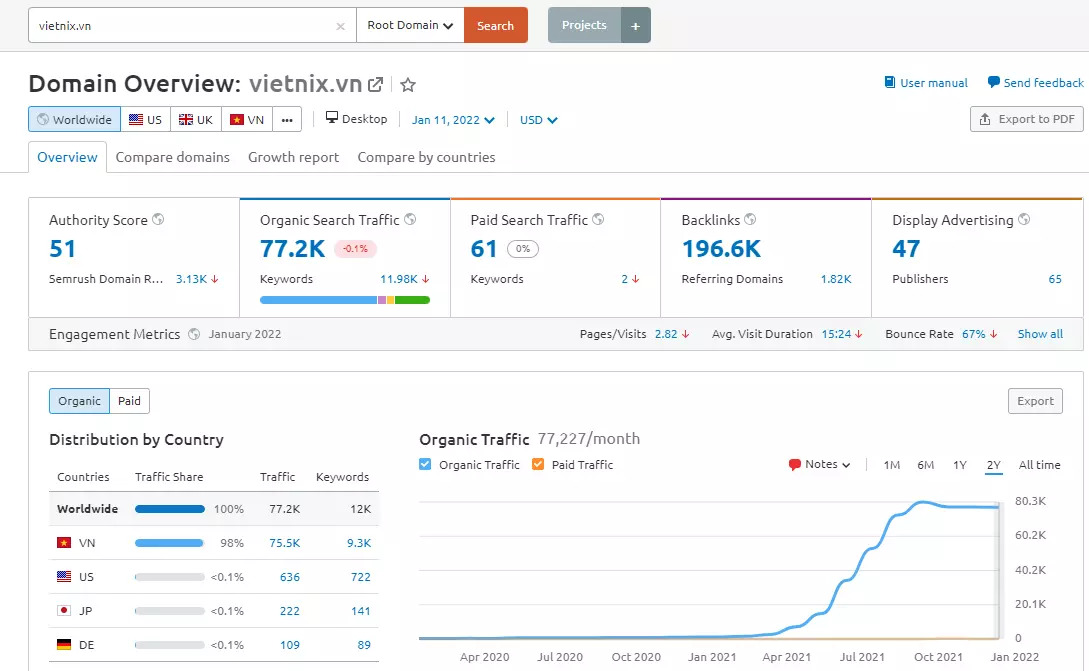This screenshot has width=1089, height=671.
Task: Open JP traffic value 222
Action: (x=290, y=611)
